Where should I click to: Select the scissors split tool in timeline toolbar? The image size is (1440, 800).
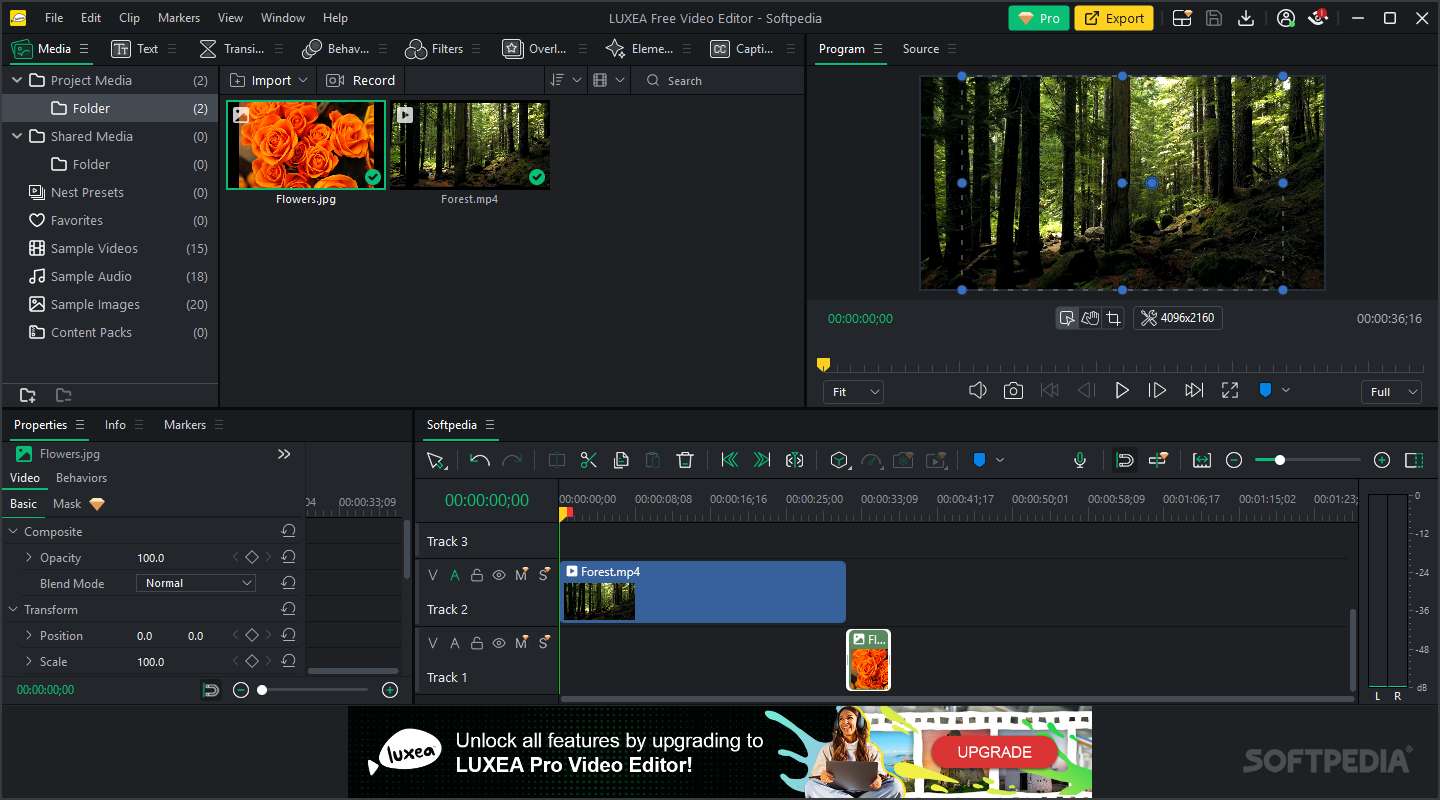coord(588,460)
